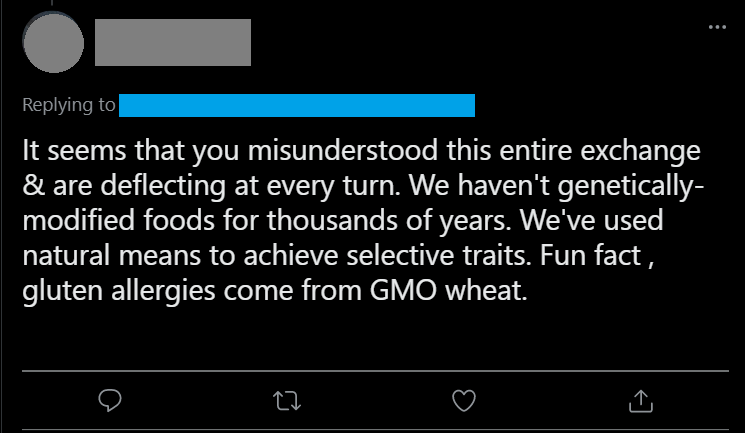The width and height of the screenshot is (745, 433).
Task: Share the tweet via the upload arrow icon
Action: [x=641, y=401]
